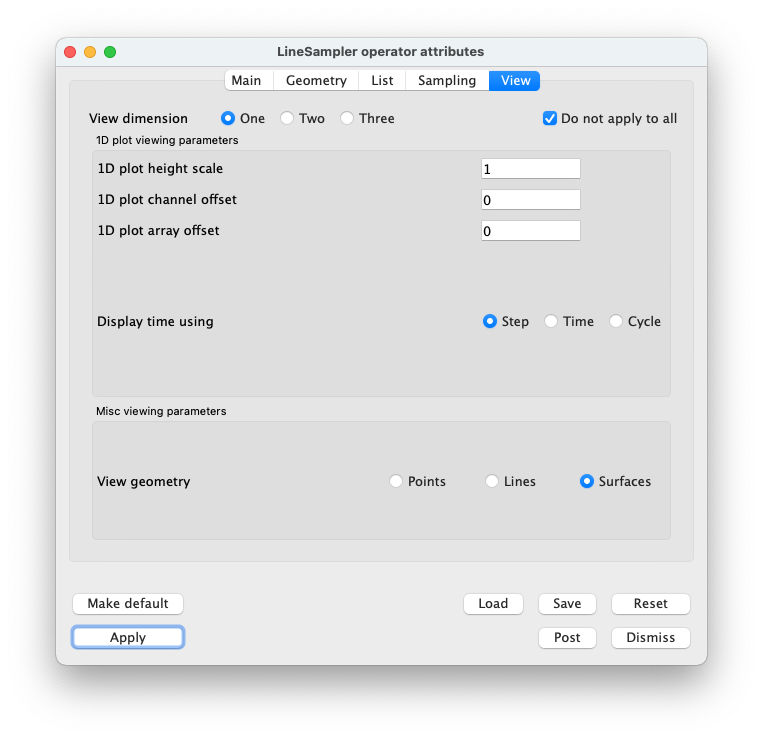This screenshot has height=739, width=763.
Task: Dismiss the LineSampler window
Action: coord(651,638)
